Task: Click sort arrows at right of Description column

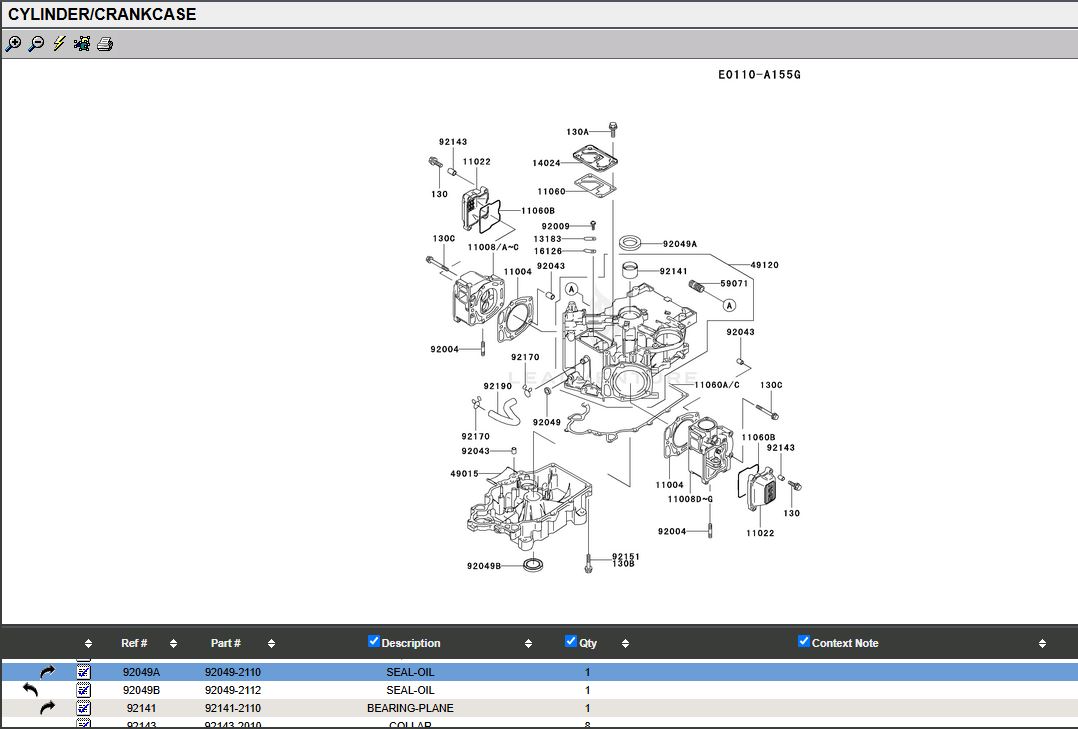Action: 528,644
